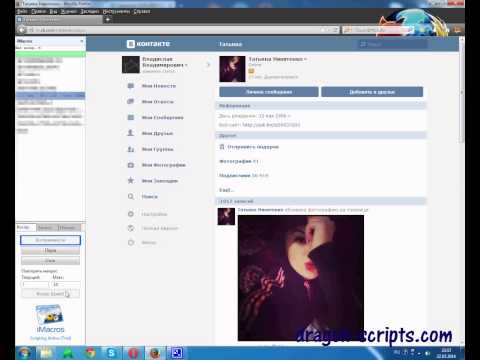Image resolution: width=480 pixels, height=360 pixels.
Task: Open the large wall post photo
Action: (301, 278)
